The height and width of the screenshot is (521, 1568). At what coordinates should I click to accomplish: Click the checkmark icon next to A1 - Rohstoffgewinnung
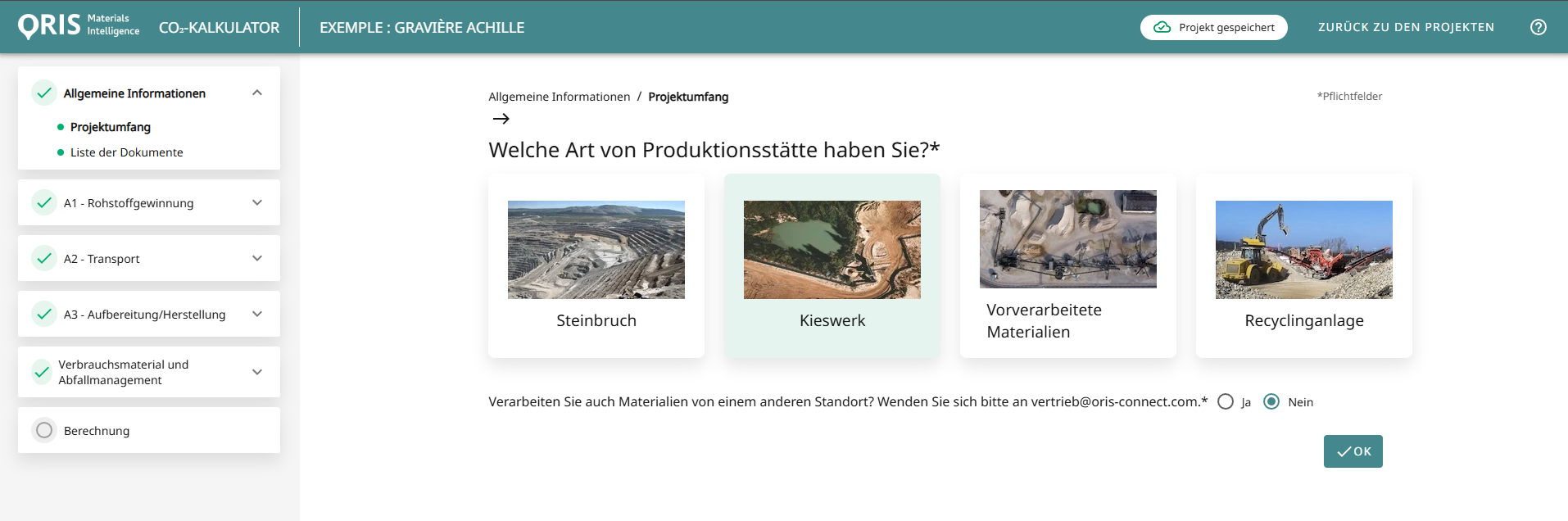point(44,203)
